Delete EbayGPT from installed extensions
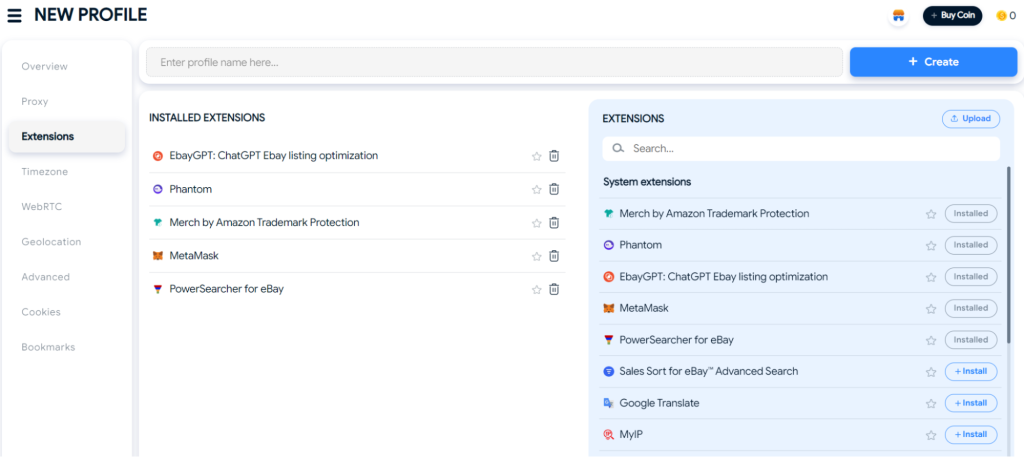This screenshot has width=1024, height=457. tap(554, 156)
